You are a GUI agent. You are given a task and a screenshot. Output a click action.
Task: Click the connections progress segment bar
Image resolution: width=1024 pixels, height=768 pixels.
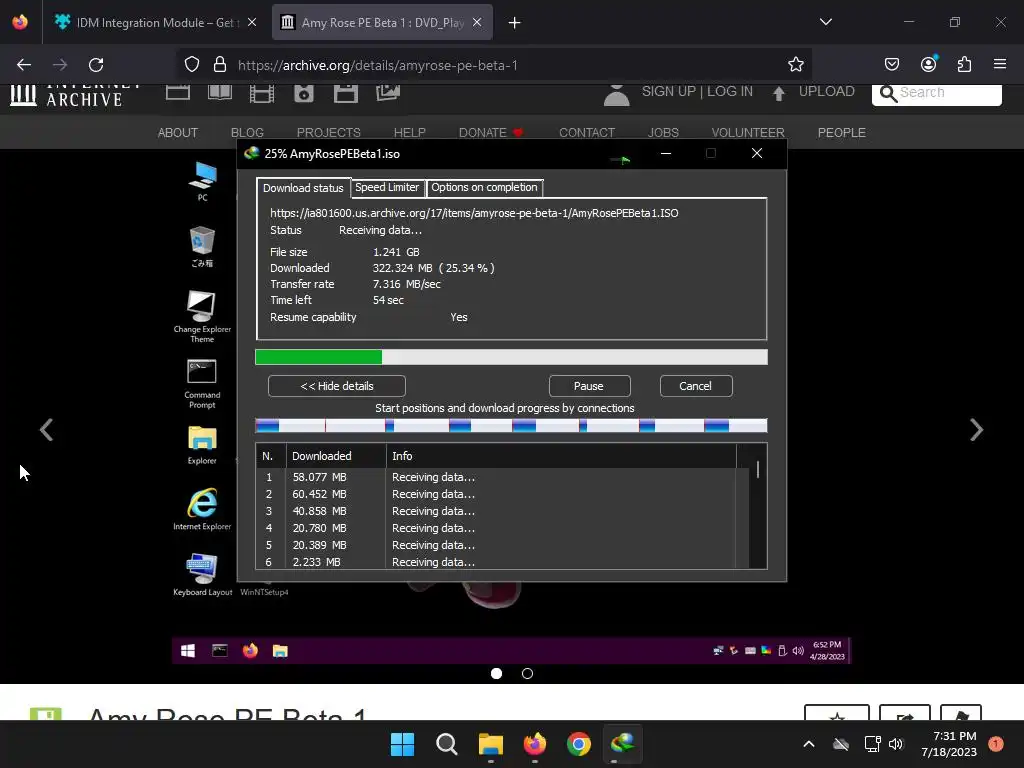(511, 426)
